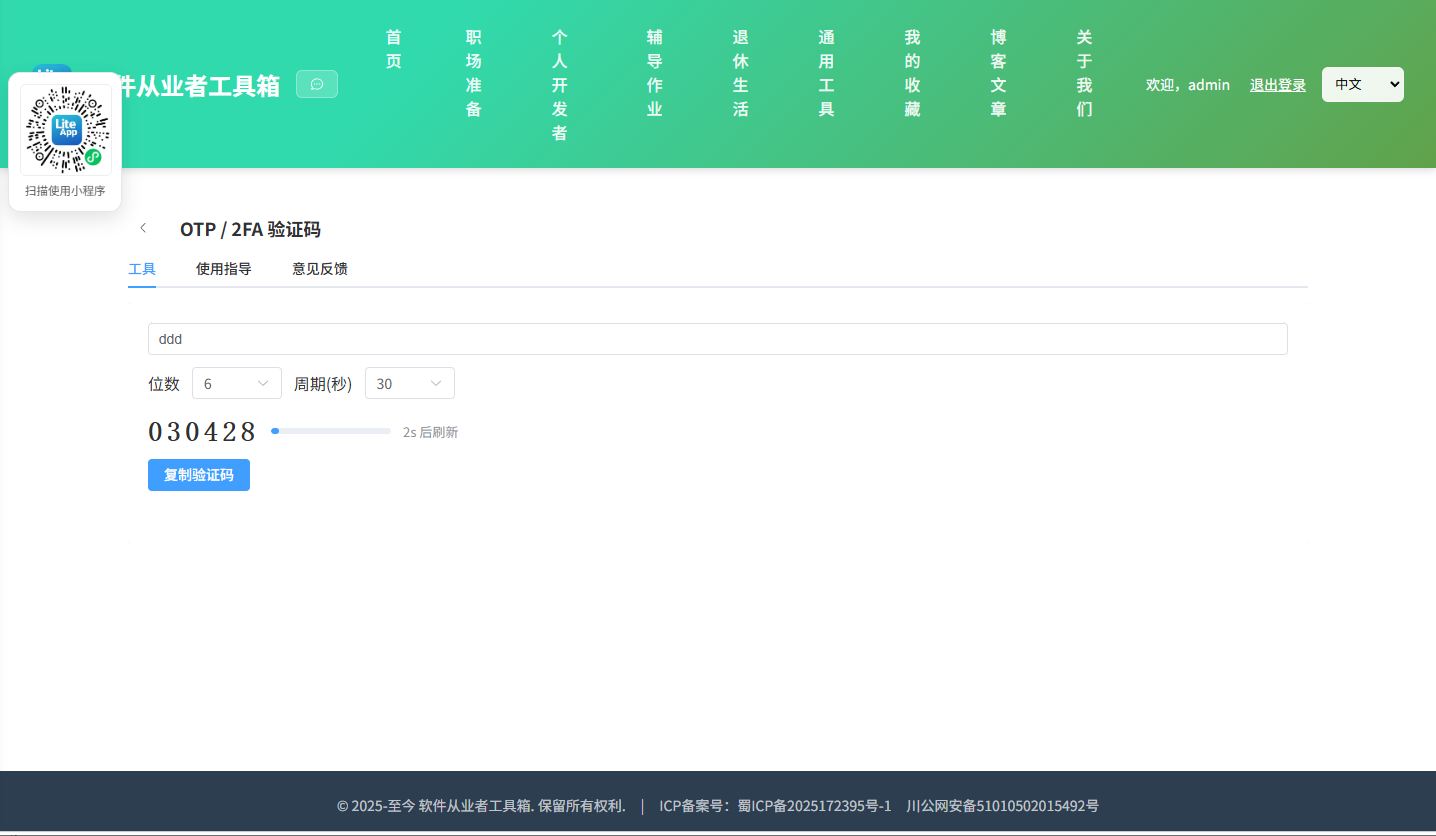Click the OTP / 2FA 验证码 heading

click(x=250, y=229)
